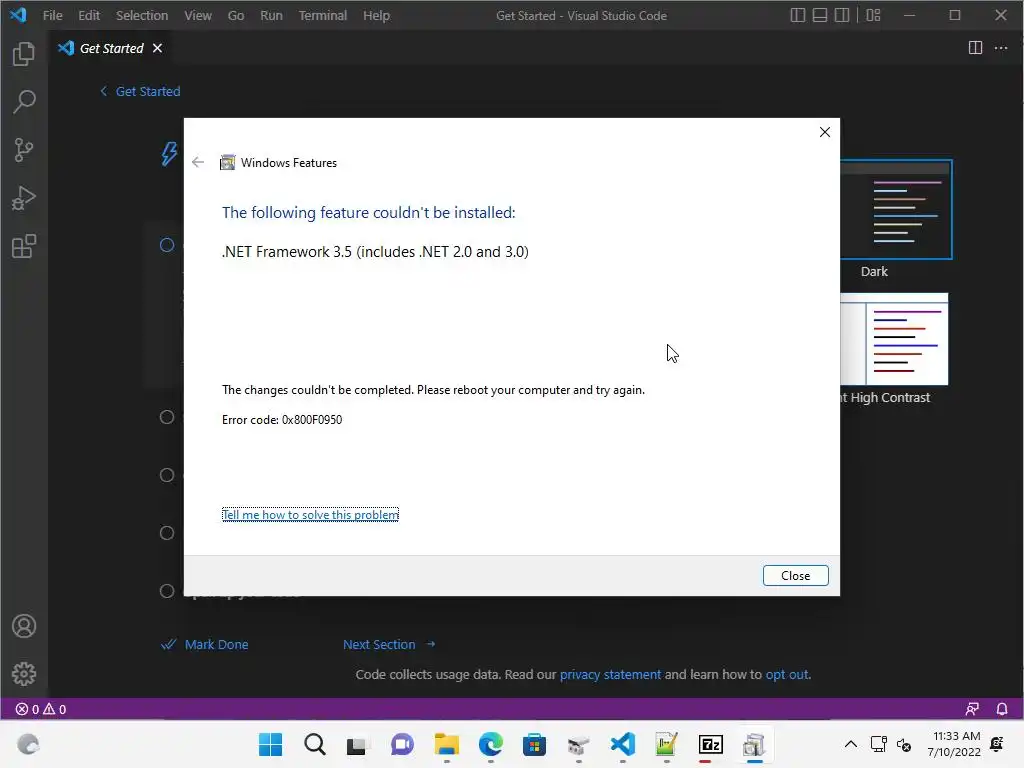The image size is (1024, 768).
Task: Open the privacy statement link
Action: tap(610, 674)
